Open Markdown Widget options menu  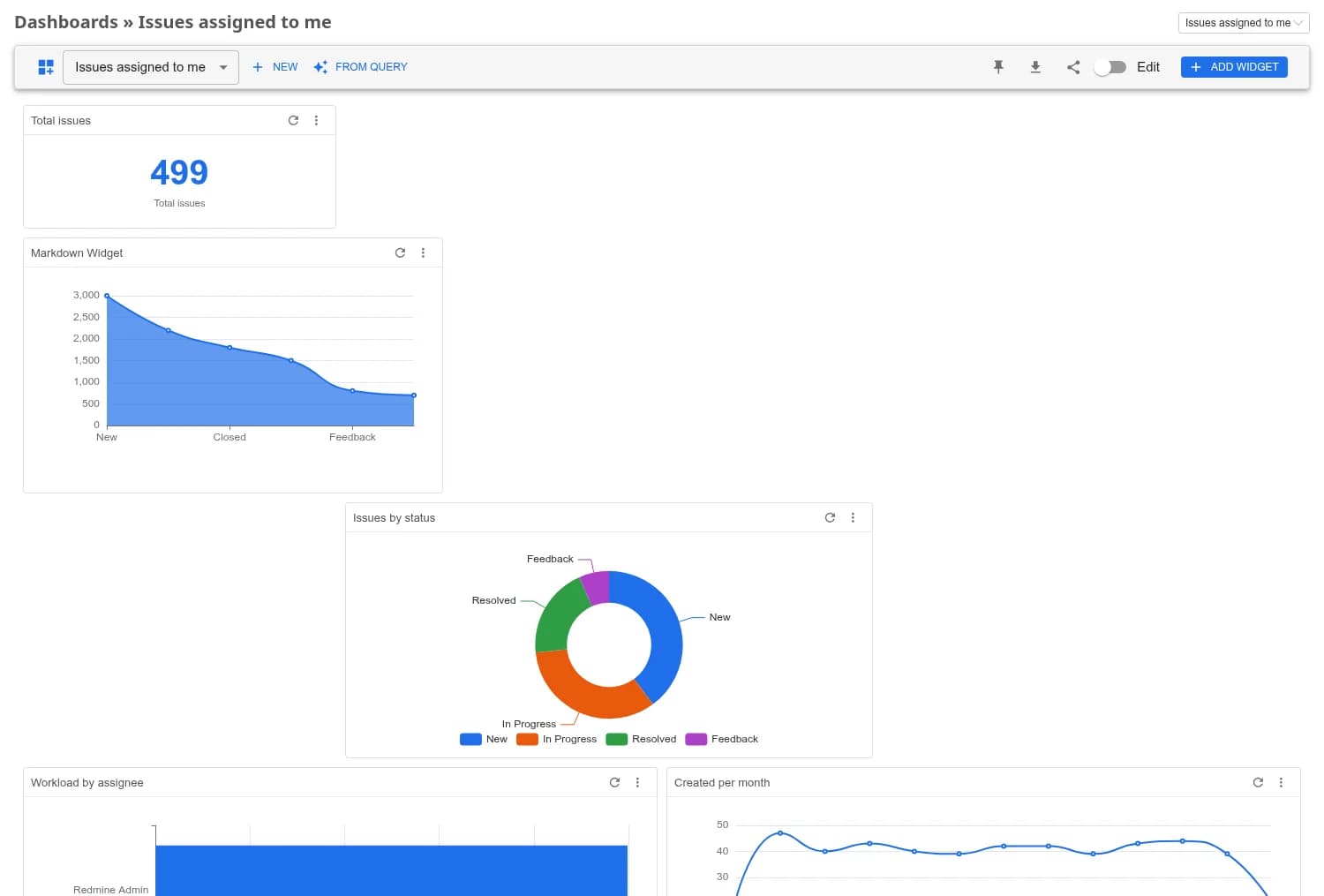pos(423,252)
